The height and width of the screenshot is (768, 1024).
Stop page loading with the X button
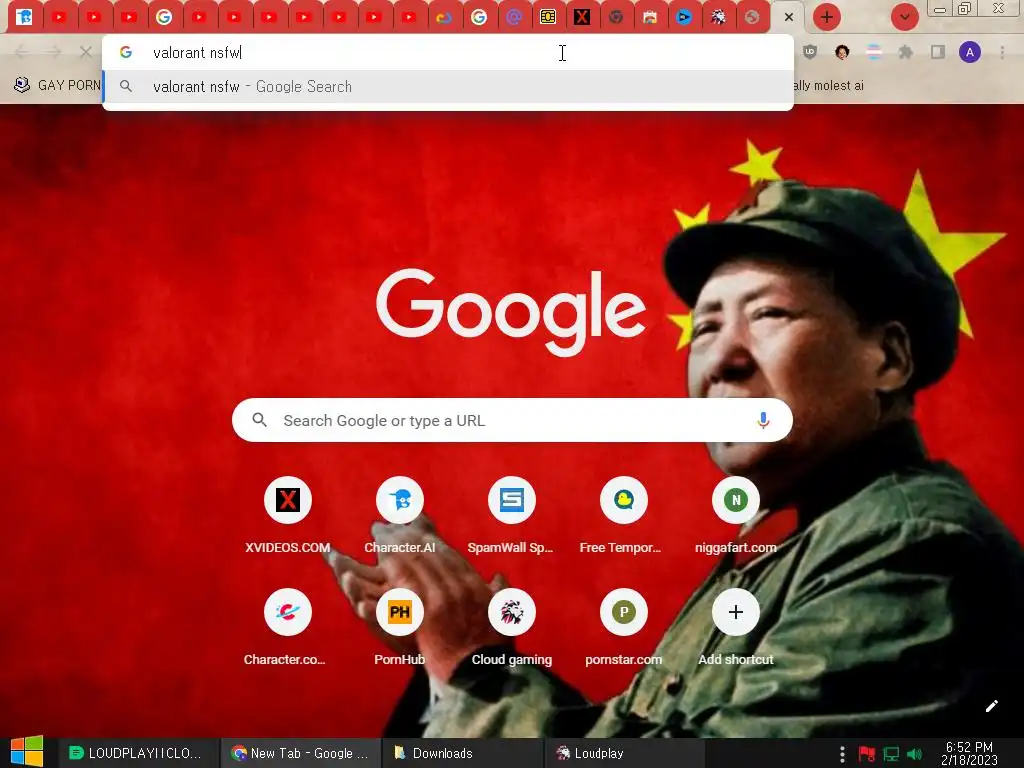point(86,52)
